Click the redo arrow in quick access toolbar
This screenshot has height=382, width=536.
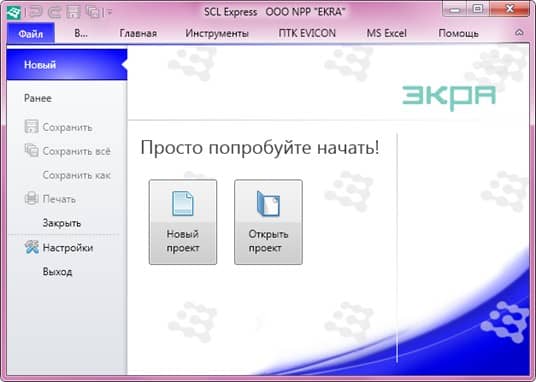(54, 12)
